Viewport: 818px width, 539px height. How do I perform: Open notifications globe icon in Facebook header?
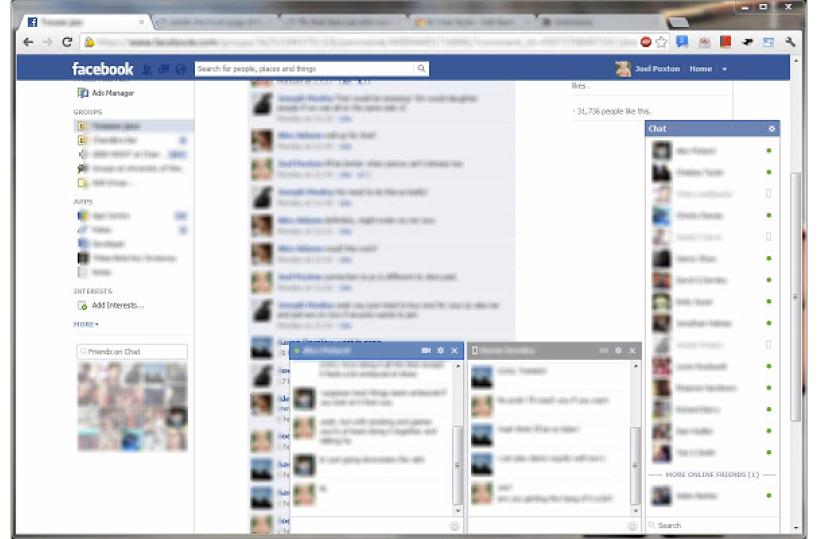pos(181,69)
